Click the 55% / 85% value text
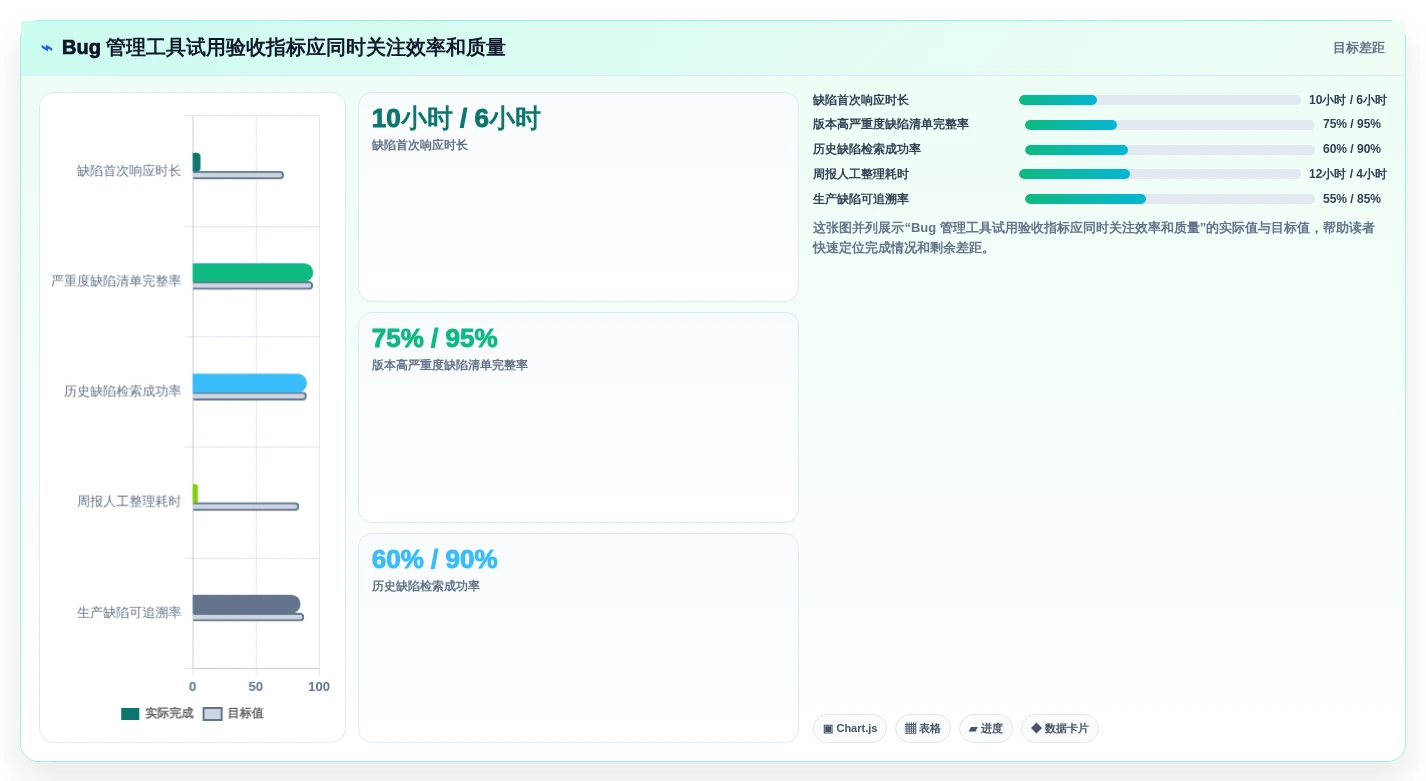Screen dimensions: 1426x781 click(x=1352, y=199)
